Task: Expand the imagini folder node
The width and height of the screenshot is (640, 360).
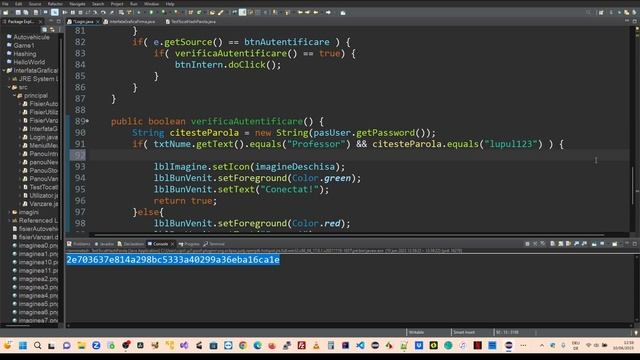Action: 9,212
